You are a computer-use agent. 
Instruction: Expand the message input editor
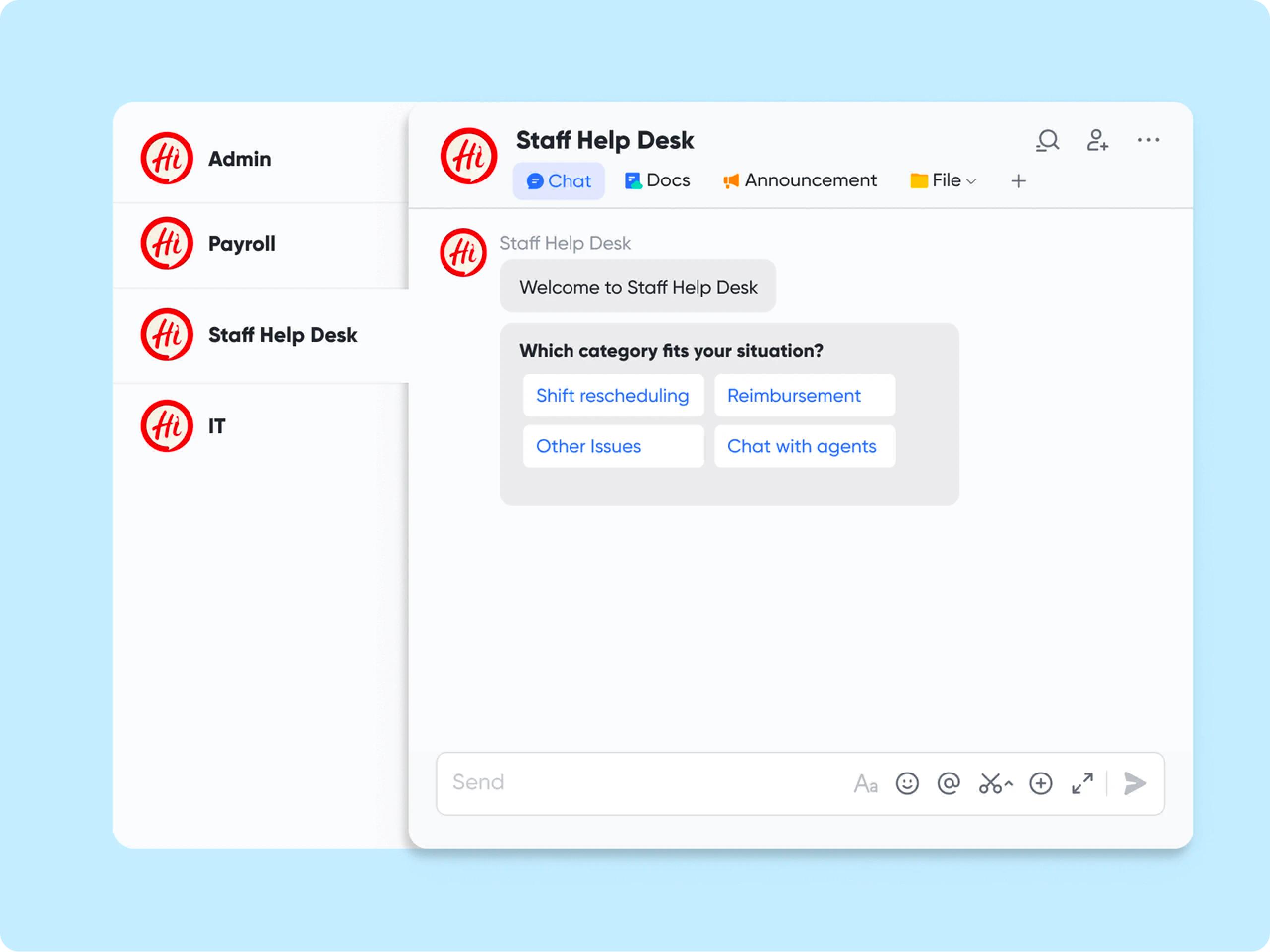tap(1082, 784)
